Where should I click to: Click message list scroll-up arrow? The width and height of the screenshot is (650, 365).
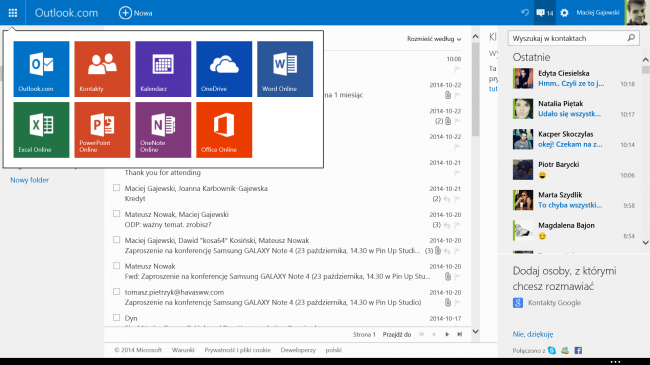(475, 36)
